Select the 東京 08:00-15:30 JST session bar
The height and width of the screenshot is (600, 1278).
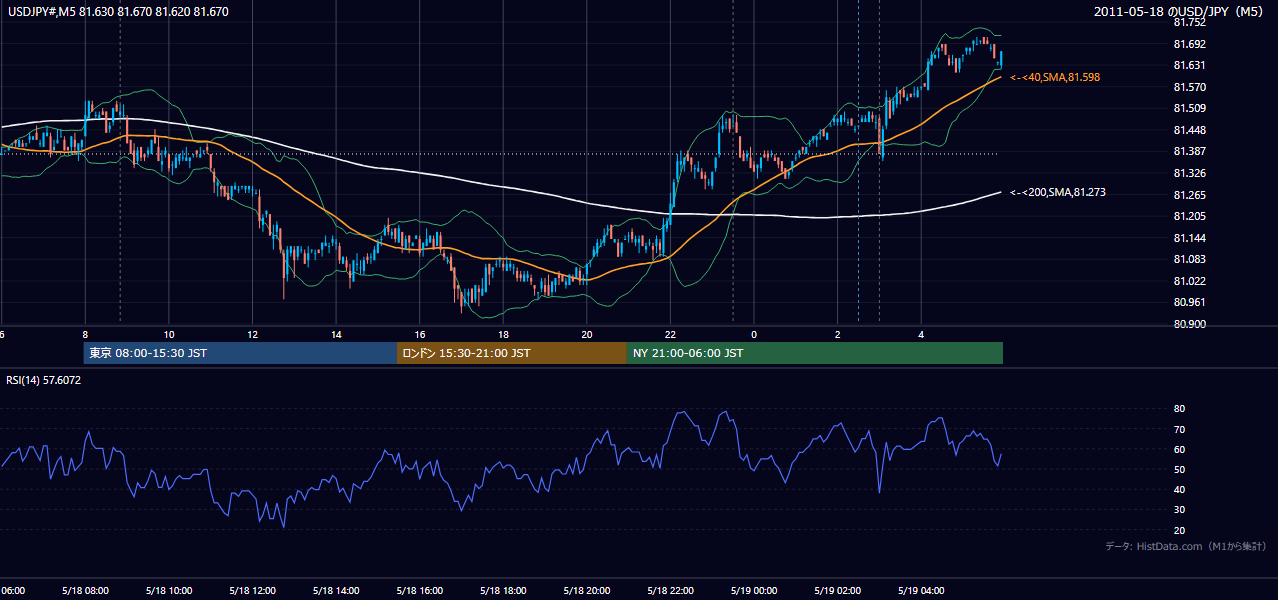(x=240, y=353)
